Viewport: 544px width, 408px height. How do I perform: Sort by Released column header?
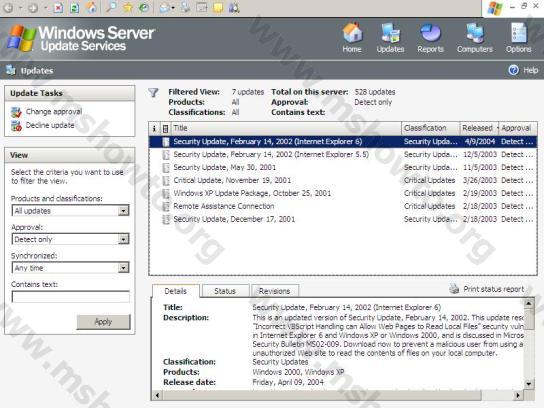pos(479,128)
